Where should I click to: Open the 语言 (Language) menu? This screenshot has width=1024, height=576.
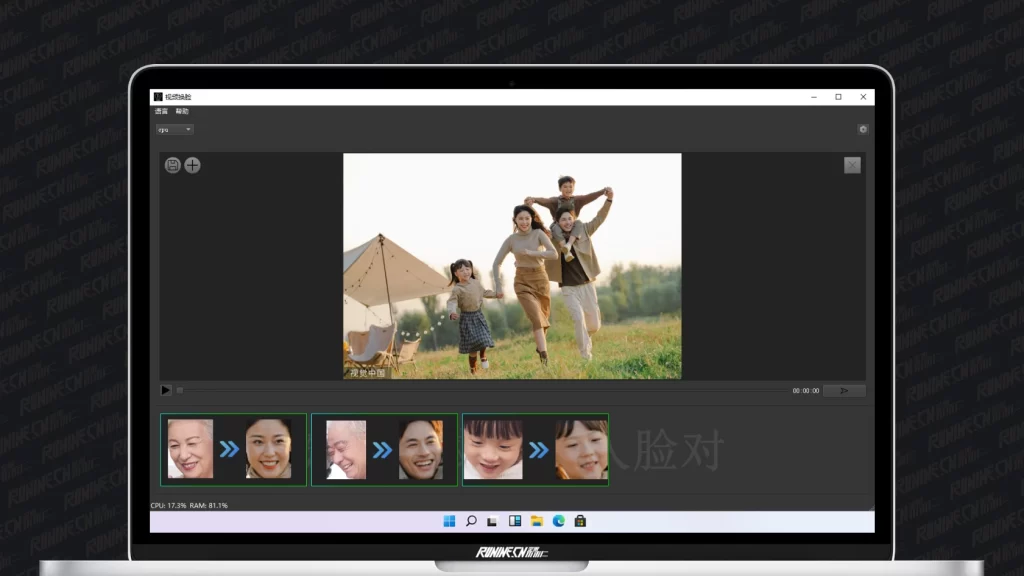(161, 111)
